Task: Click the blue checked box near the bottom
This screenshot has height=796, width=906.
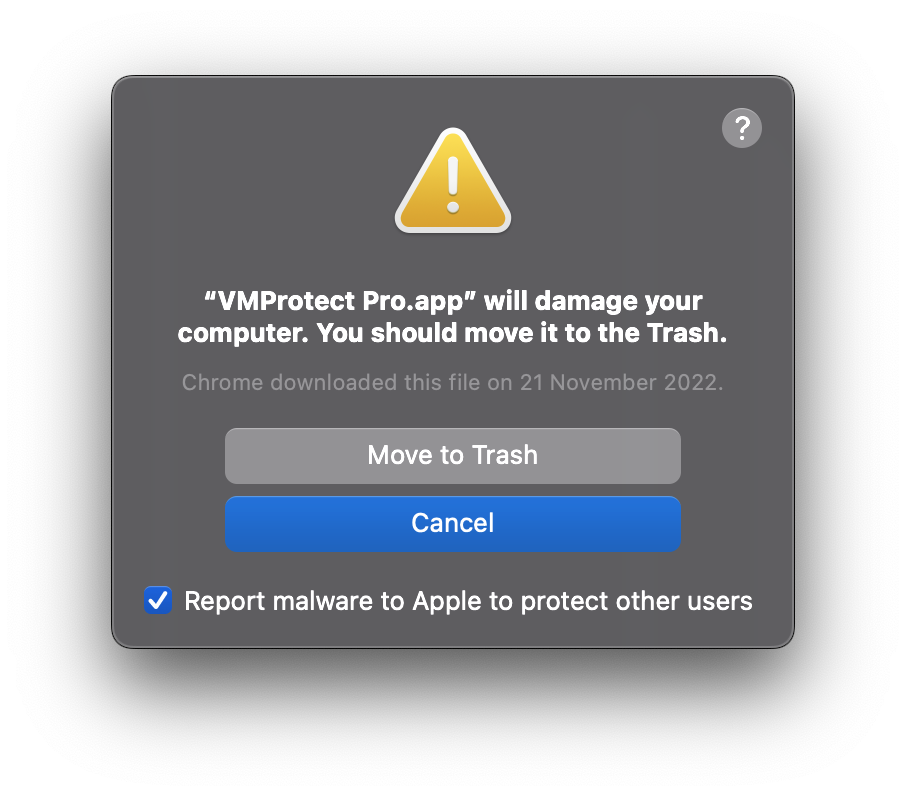Action: (158, 600)
